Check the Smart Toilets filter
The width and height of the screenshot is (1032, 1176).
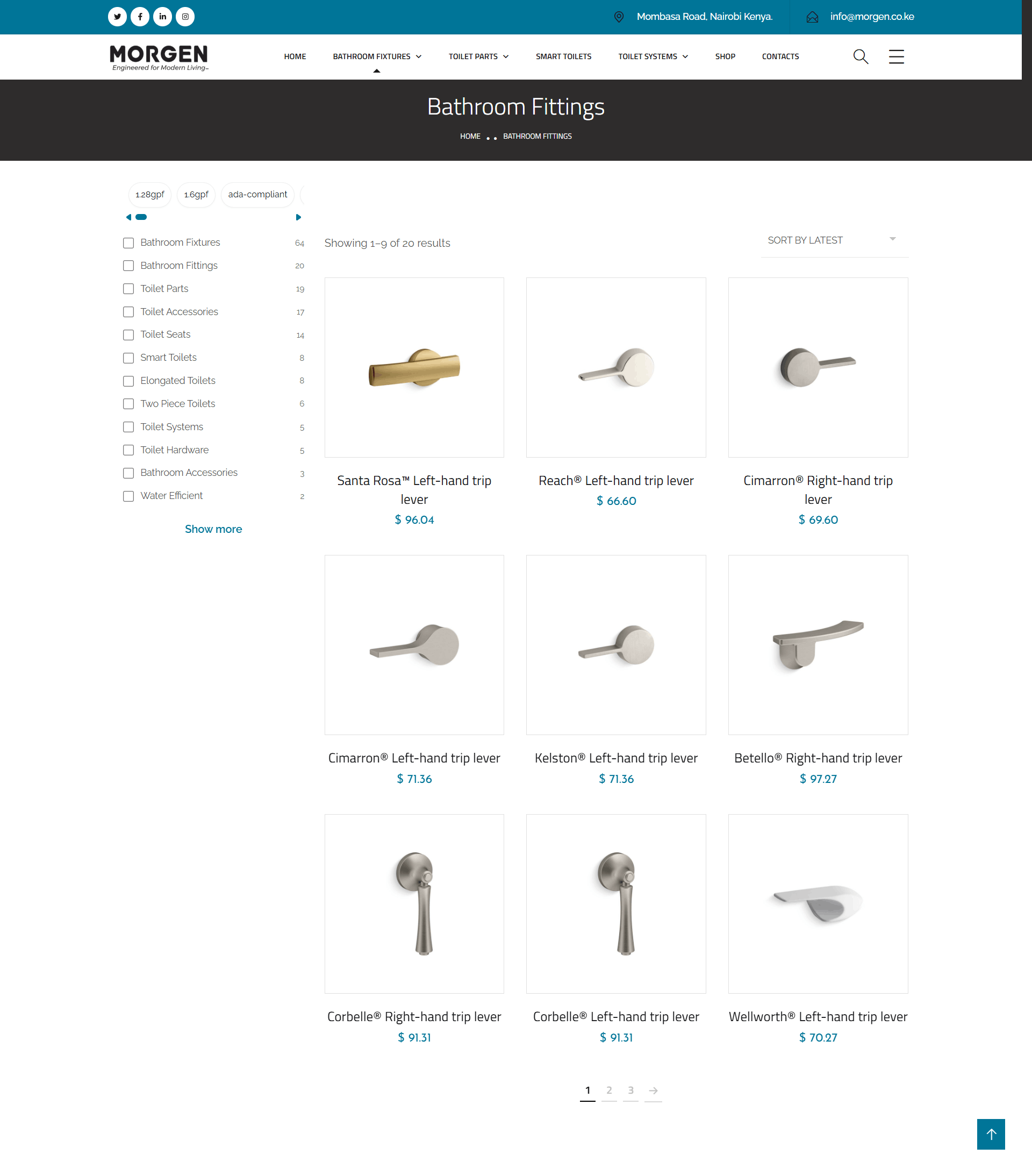pos(128,358)
